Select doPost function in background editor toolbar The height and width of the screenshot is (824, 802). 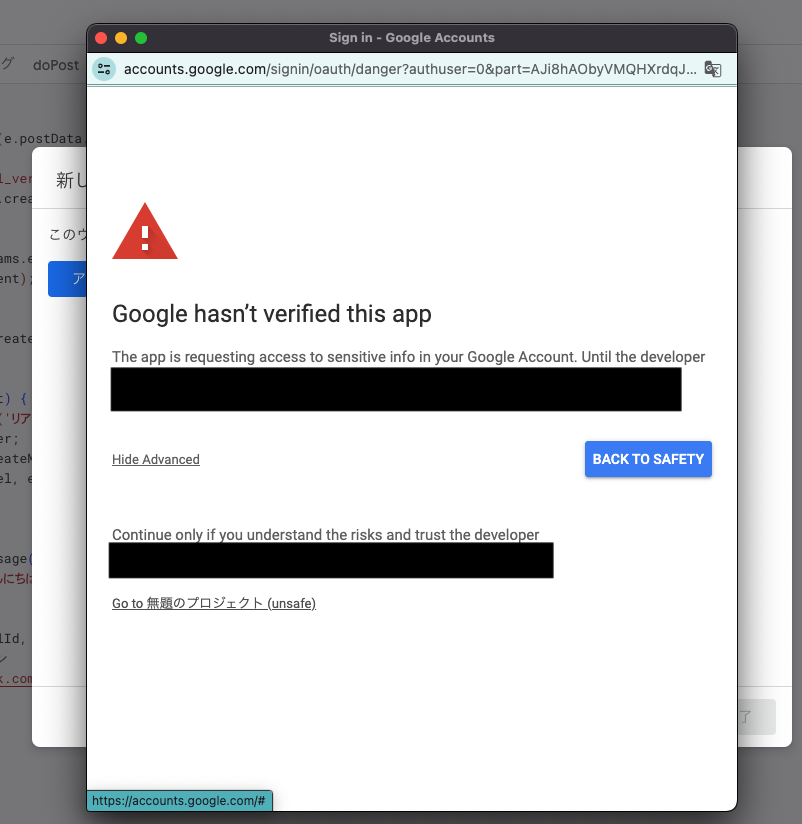[x=56, y=65]
